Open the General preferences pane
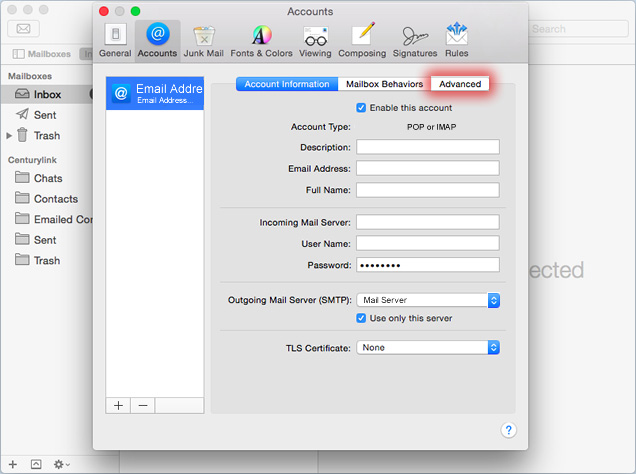This screenshot has height=474, width=636. click(x=115, y=40)
